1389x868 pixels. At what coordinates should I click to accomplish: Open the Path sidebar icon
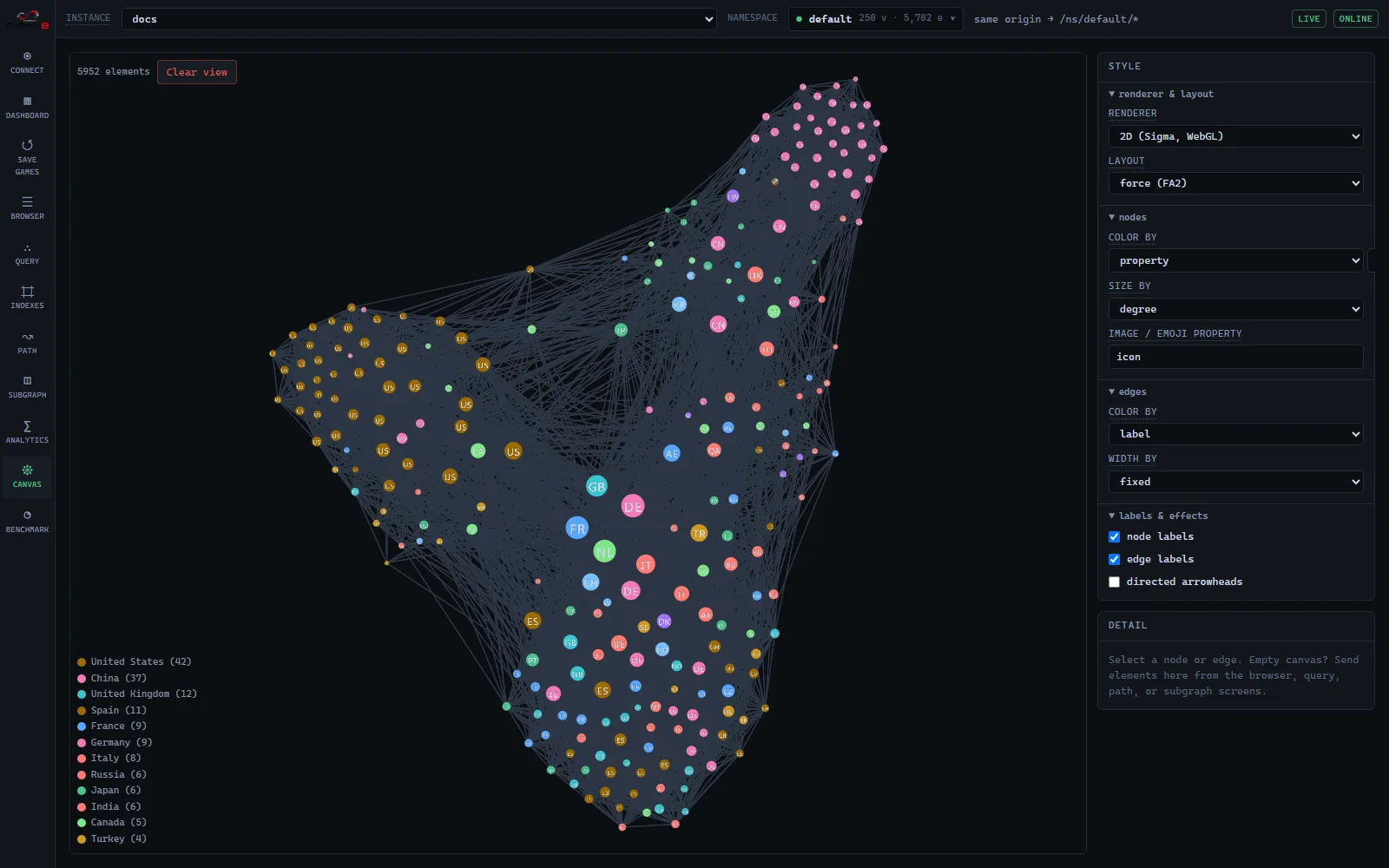pos(27,343)
